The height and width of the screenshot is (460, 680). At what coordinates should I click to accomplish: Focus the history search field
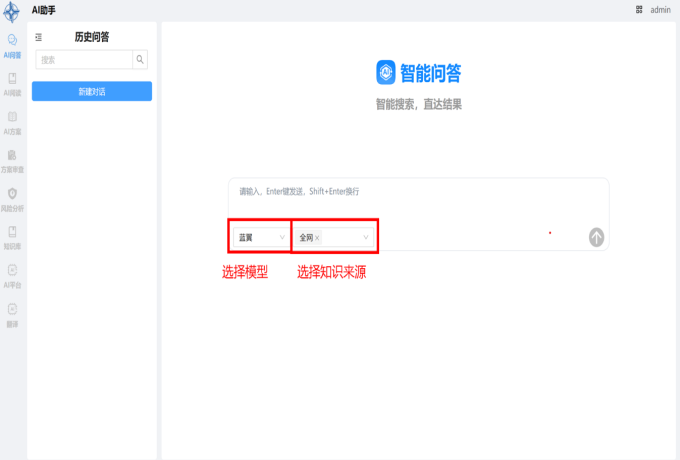(x=85, y=60)
